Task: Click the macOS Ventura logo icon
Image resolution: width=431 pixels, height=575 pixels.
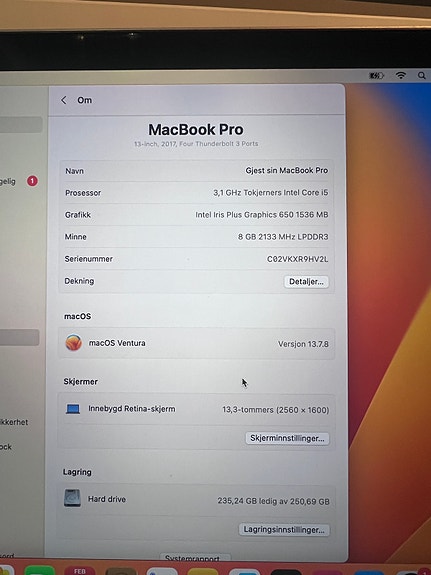Action: click(x=74, y=343)
